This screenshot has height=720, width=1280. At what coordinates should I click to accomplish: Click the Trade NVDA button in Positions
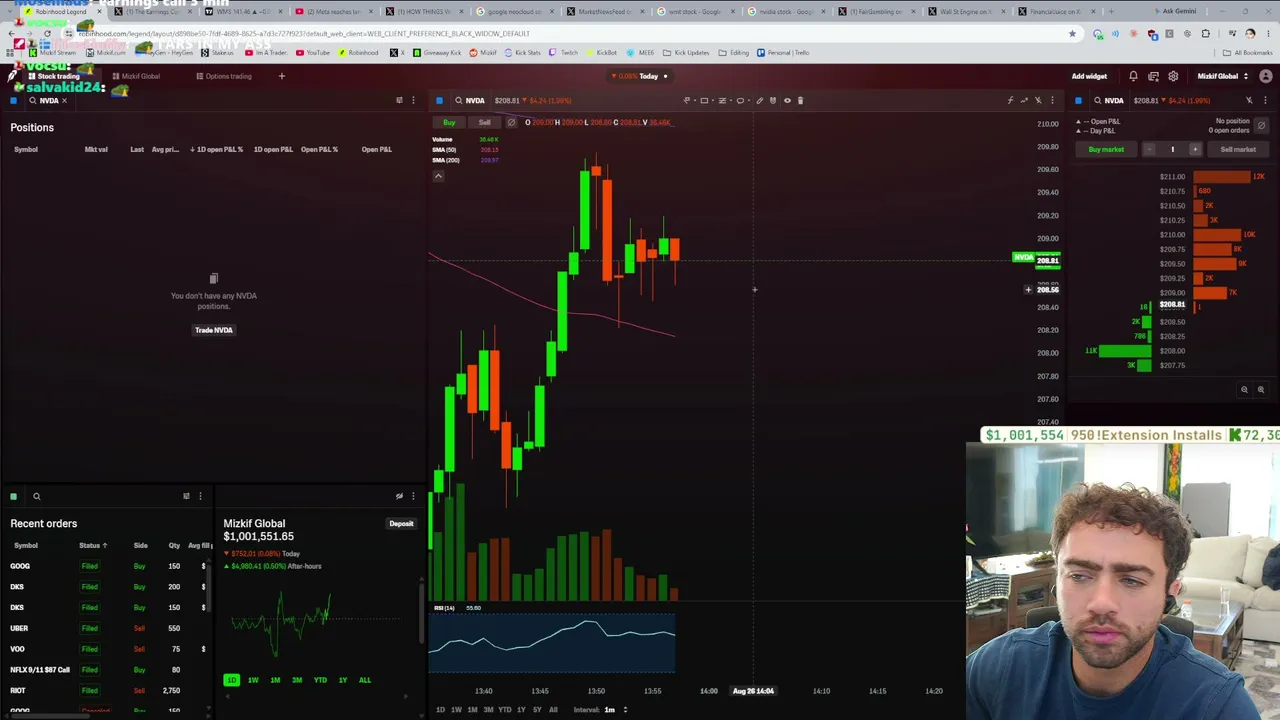(x=213, y=330)
